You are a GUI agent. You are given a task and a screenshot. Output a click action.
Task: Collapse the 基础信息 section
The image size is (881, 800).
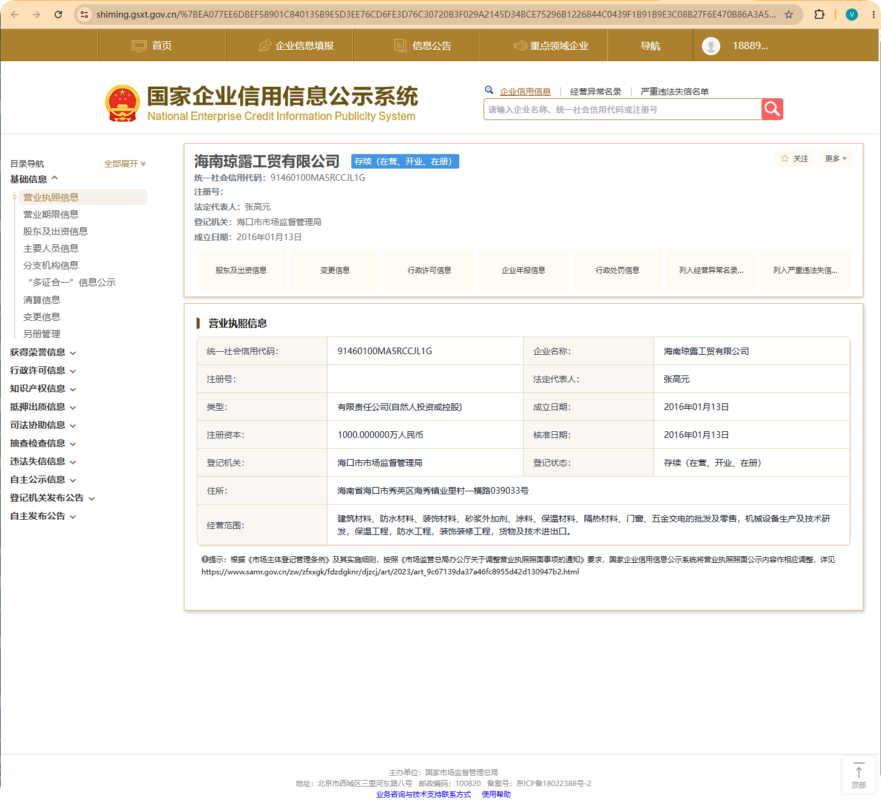pos(34,179)
